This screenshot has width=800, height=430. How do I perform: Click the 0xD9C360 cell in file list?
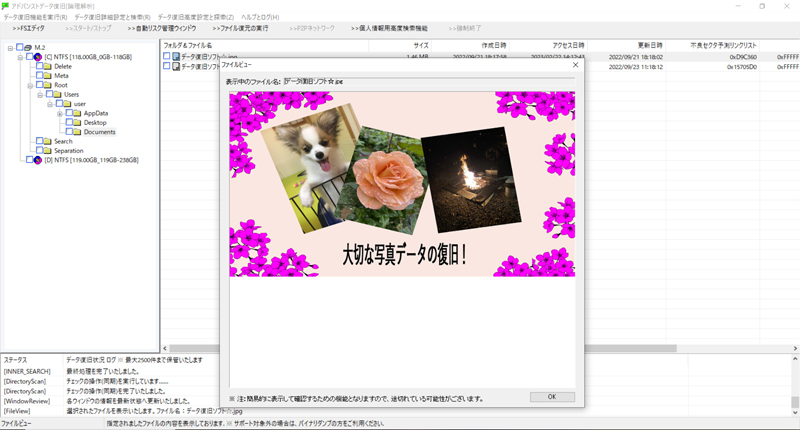tap(743, 57)
